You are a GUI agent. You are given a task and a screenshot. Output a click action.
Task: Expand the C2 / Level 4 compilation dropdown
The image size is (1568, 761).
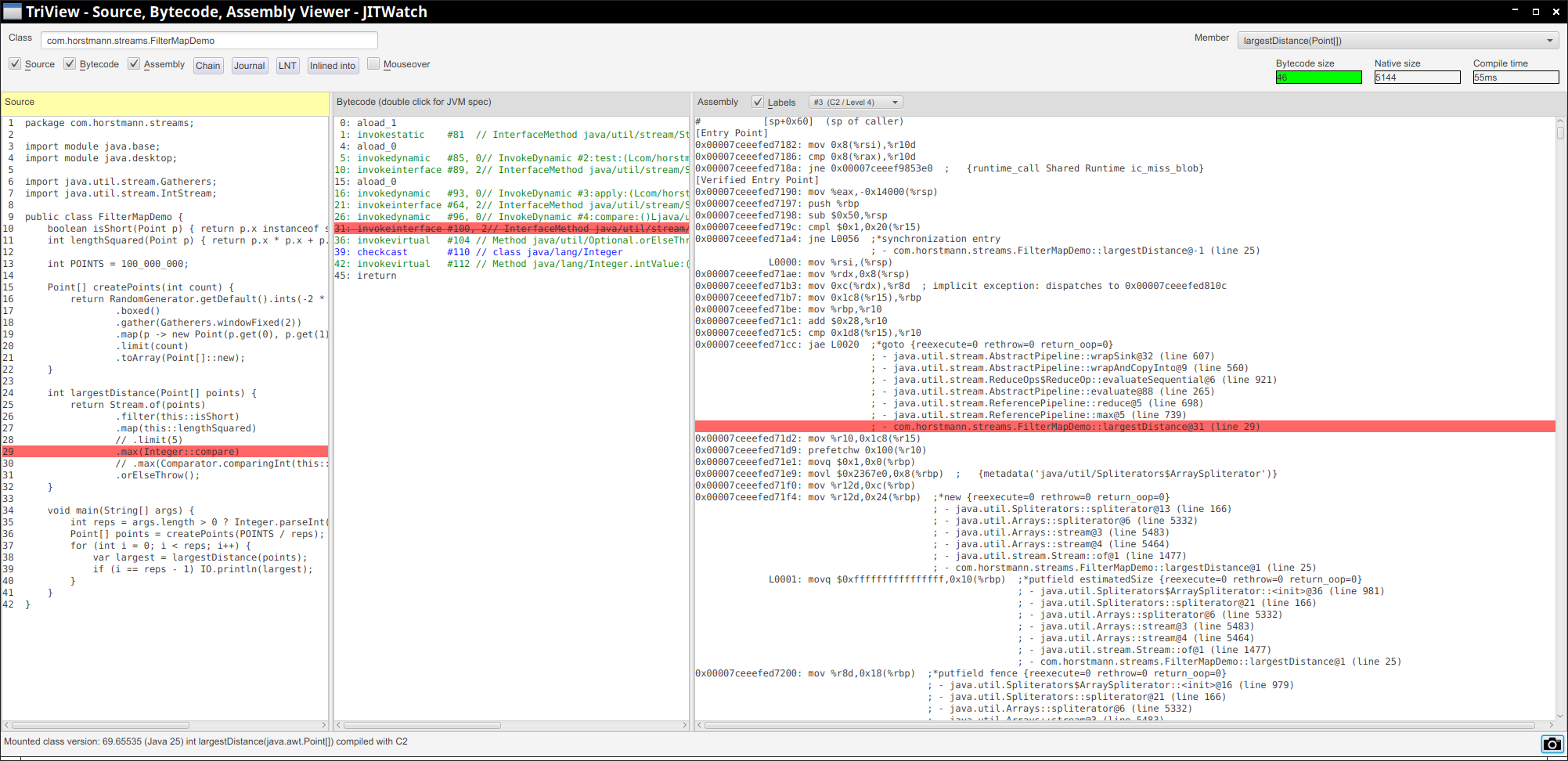(x=856, y=103)
